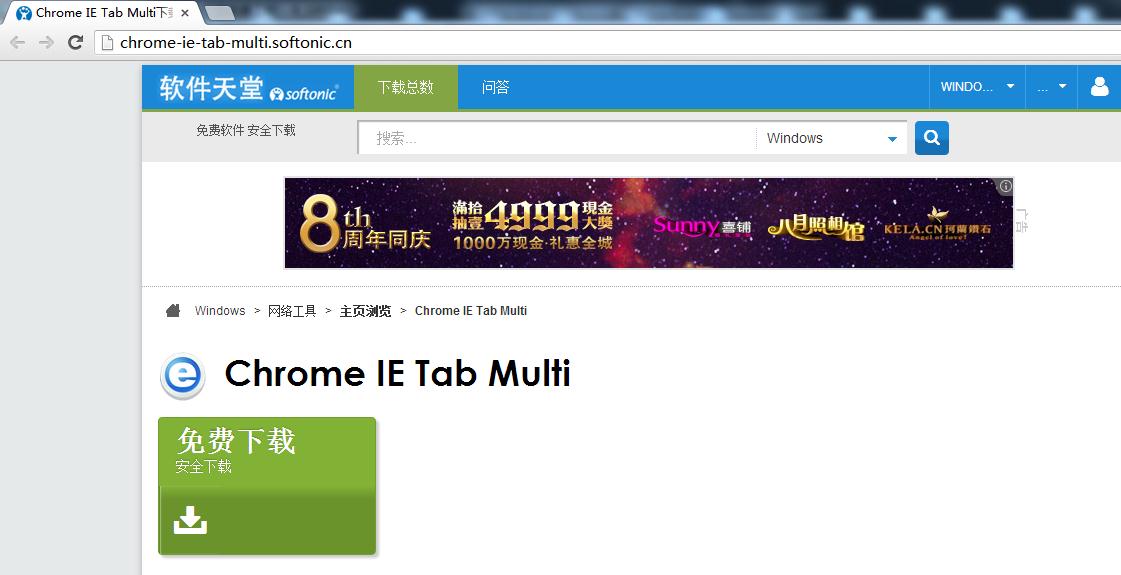1121x575 pixels.
Task: Expand the ... more options dropdown
Action: (x=1052, y=87)
